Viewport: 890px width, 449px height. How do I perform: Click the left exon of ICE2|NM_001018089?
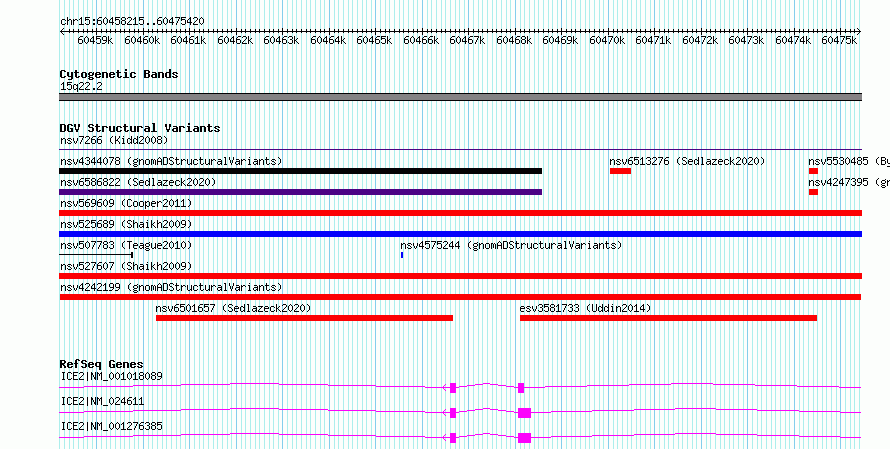click(x=453, y=388)
